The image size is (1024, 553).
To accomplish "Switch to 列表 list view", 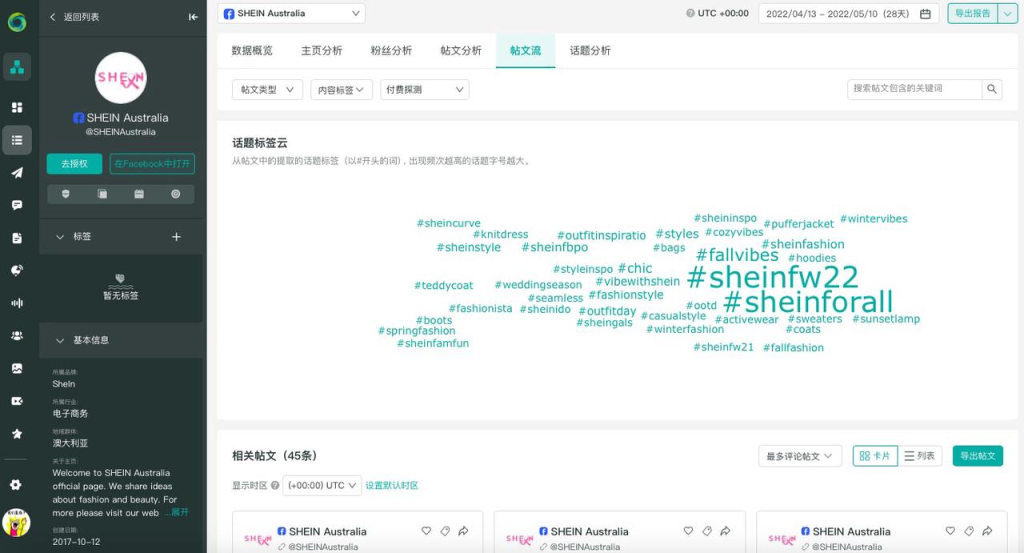I will [x=920, y=456].
